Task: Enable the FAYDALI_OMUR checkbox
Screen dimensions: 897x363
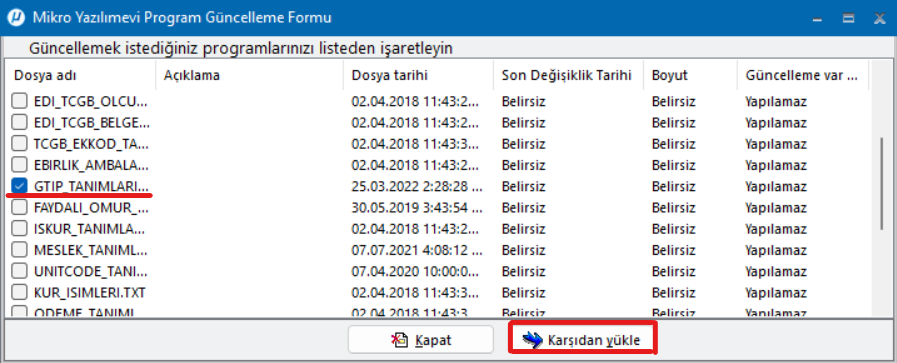Action: pyautogui.click(x=19, y=208)
